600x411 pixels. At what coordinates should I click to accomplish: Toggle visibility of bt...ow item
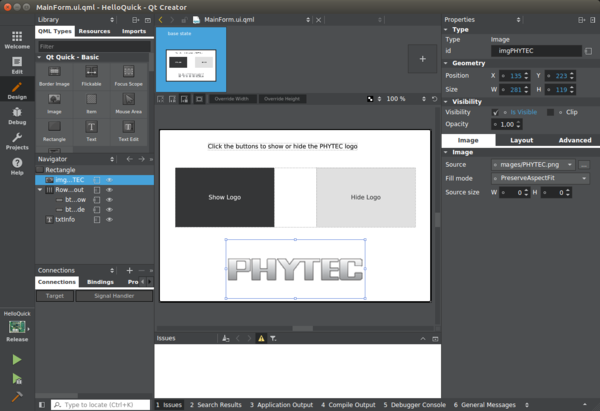109,200
